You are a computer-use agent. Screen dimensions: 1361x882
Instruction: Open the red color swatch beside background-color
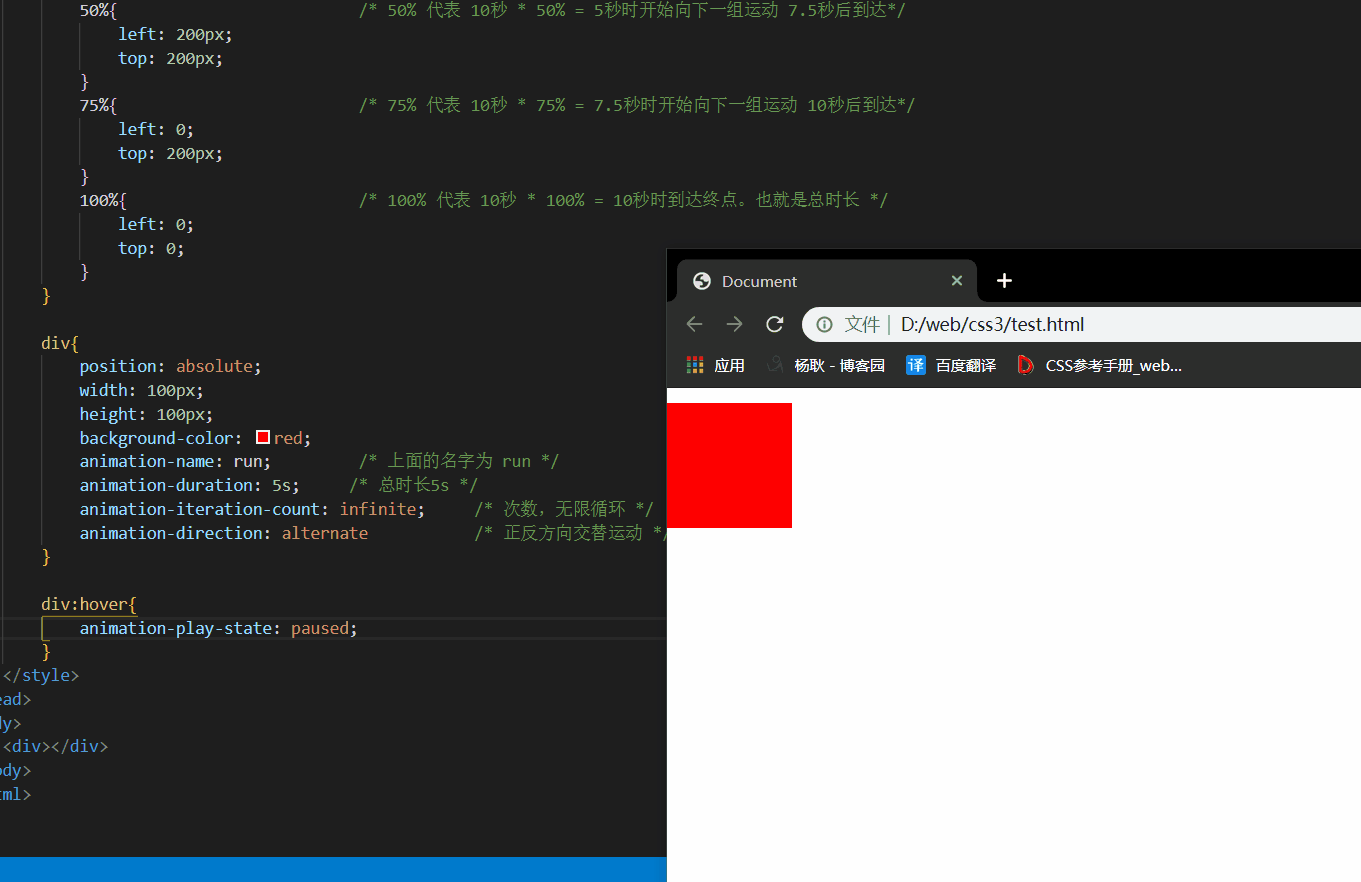(263, 437)
